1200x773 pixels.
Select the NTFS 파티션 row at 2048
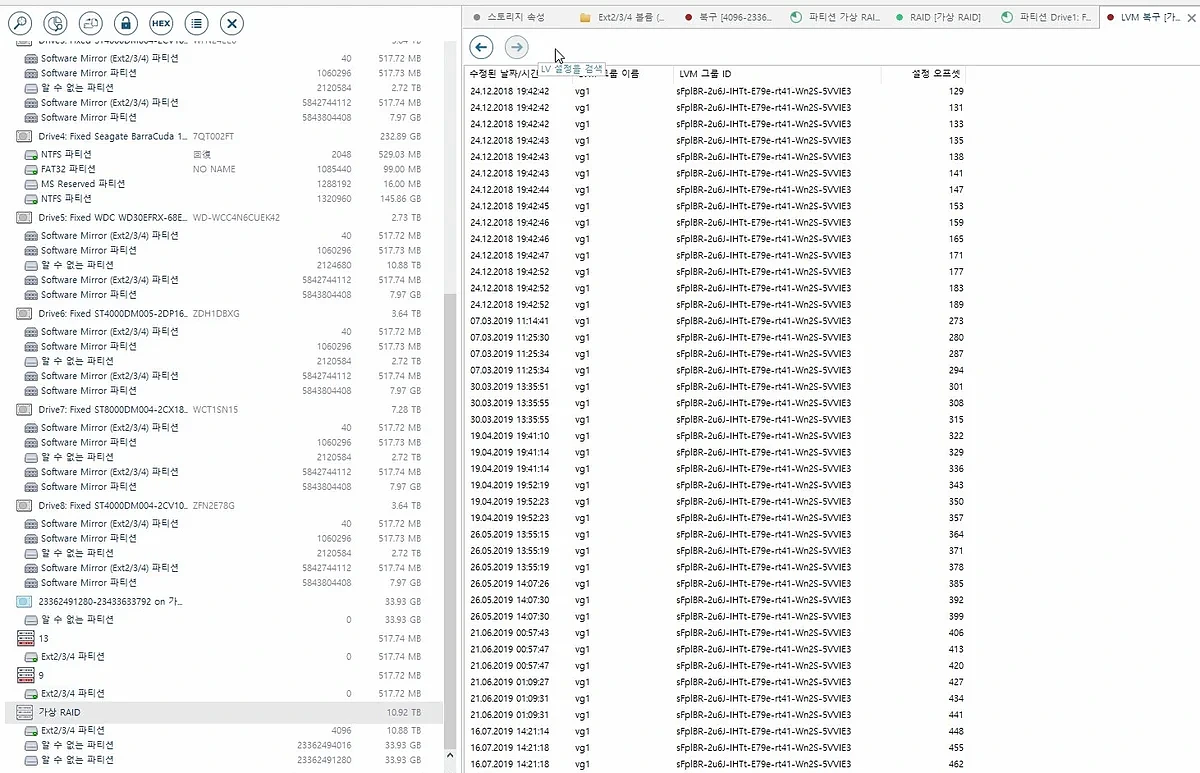pos(226,154)
